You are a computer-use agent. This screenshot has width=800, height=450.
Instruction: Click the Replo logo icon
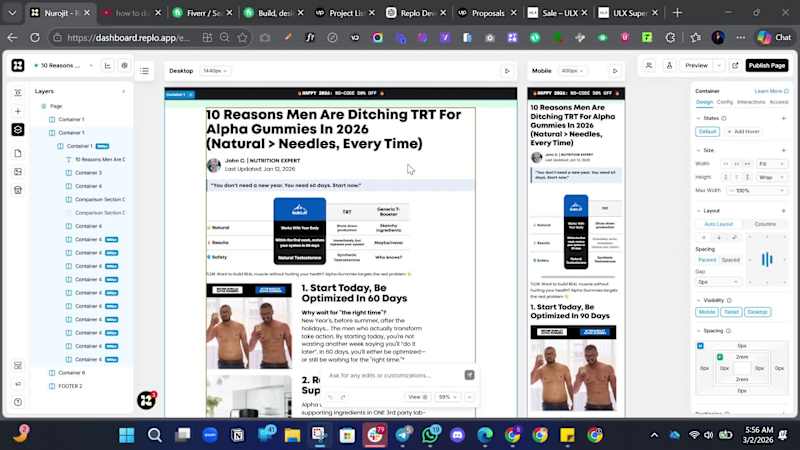pyautogui.click(x=18, y=65)
